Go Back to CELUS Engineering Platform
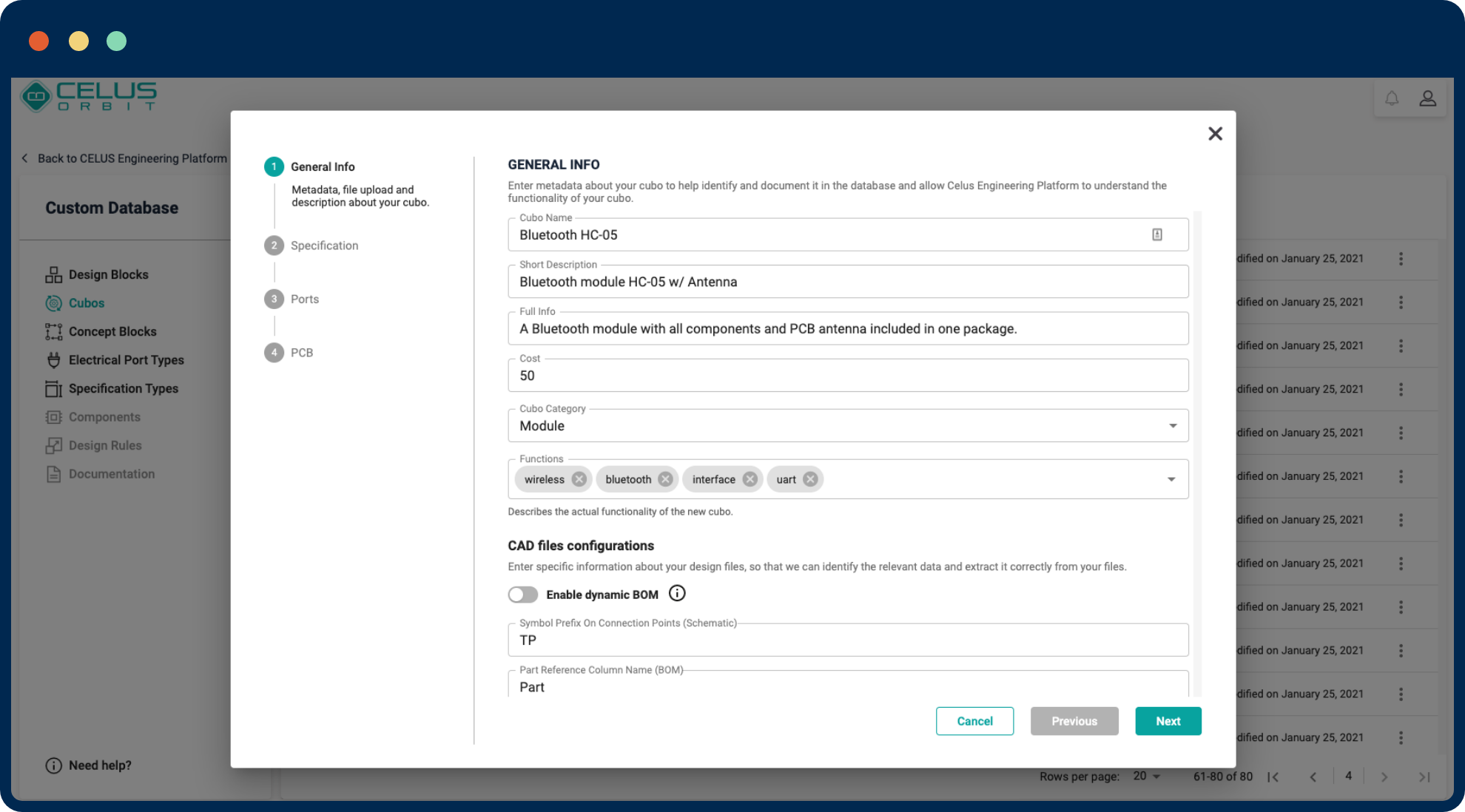Screen dimensions: 1465x812 pyautogui.click(x=124, y=158)
